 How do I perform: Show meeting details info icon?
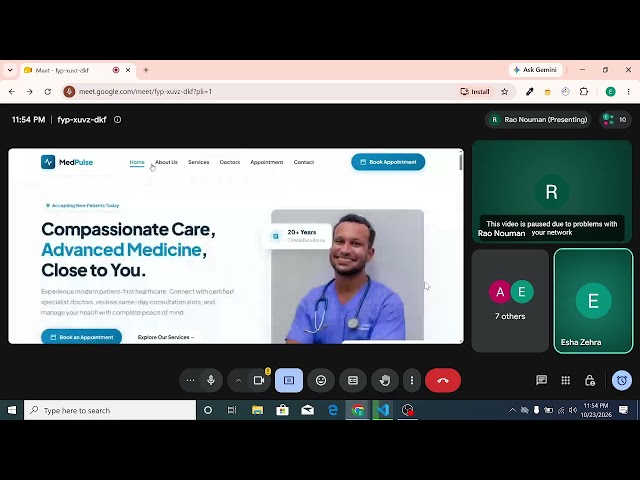coord(118,120)
